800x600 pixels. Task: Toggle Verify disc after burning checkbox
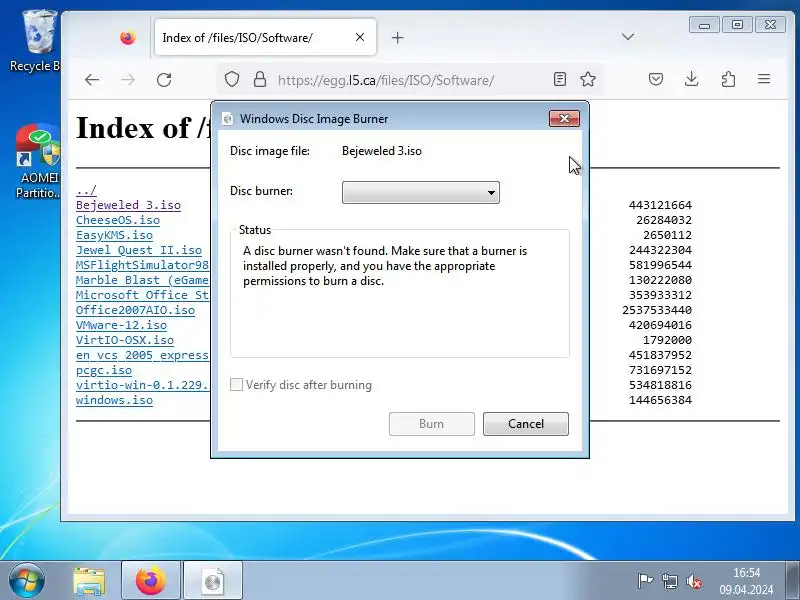pos(236,385)
